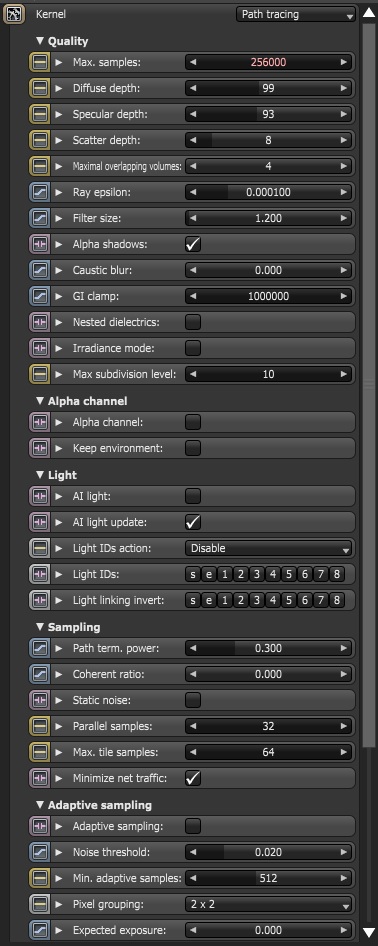
Task: Click the float pin icon beside Ray epsilon
Action: (39, 192)
